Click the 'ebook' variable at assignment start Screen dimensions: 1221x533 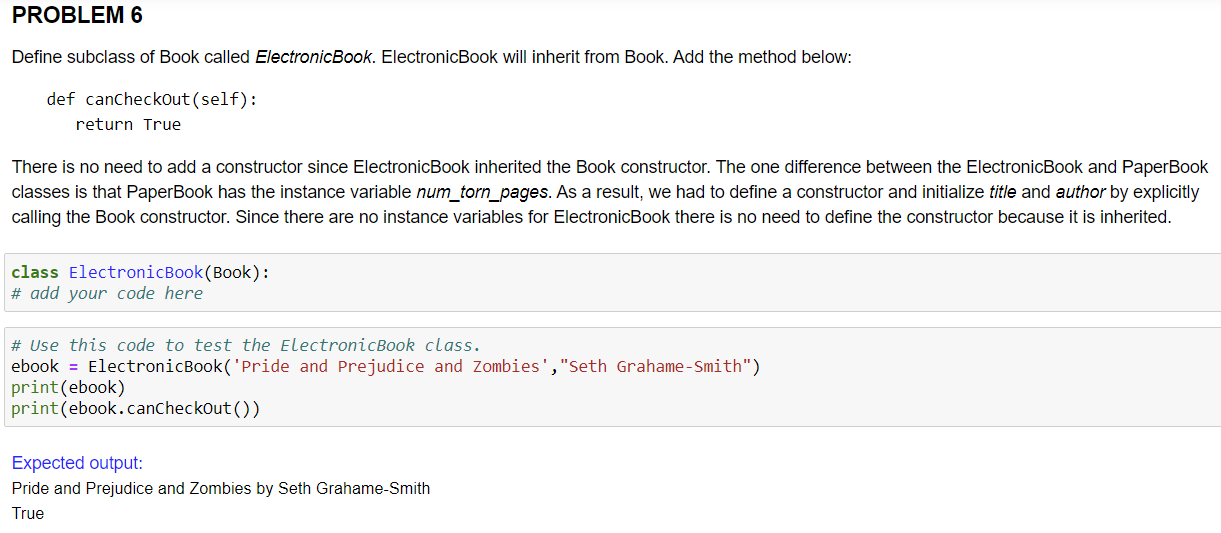click(35, 366)
